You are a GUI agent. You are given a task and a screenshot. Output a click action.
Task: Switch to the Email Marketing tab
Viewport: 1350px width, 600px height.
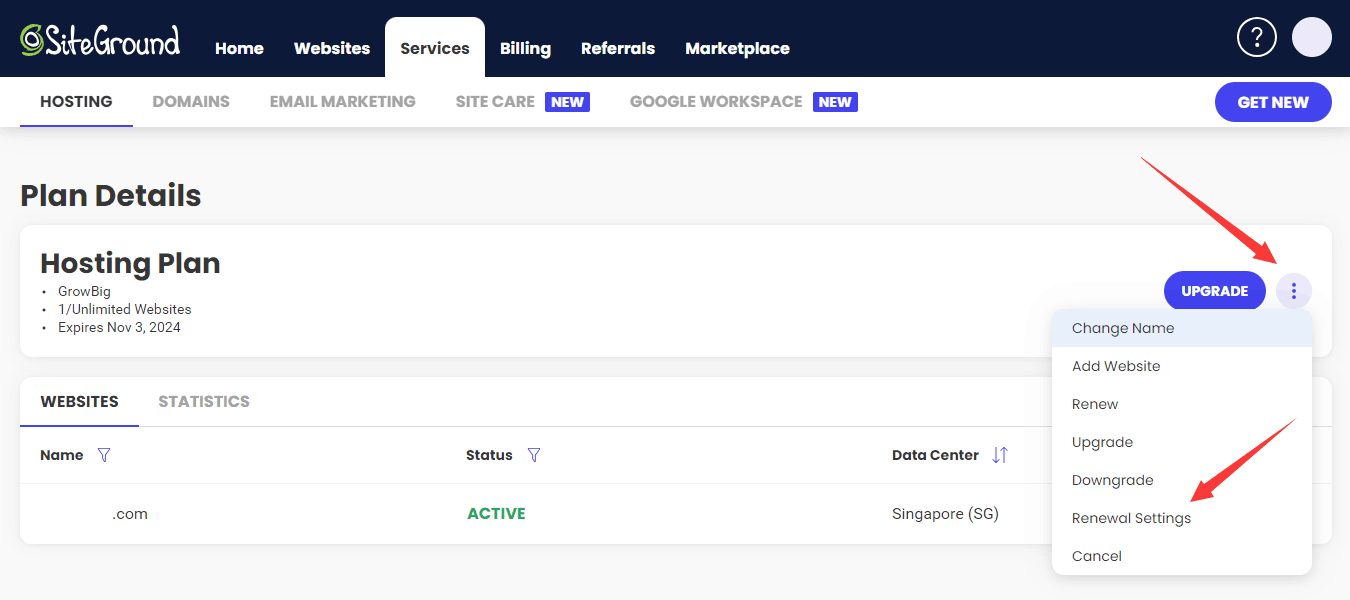tap(342, 102)
